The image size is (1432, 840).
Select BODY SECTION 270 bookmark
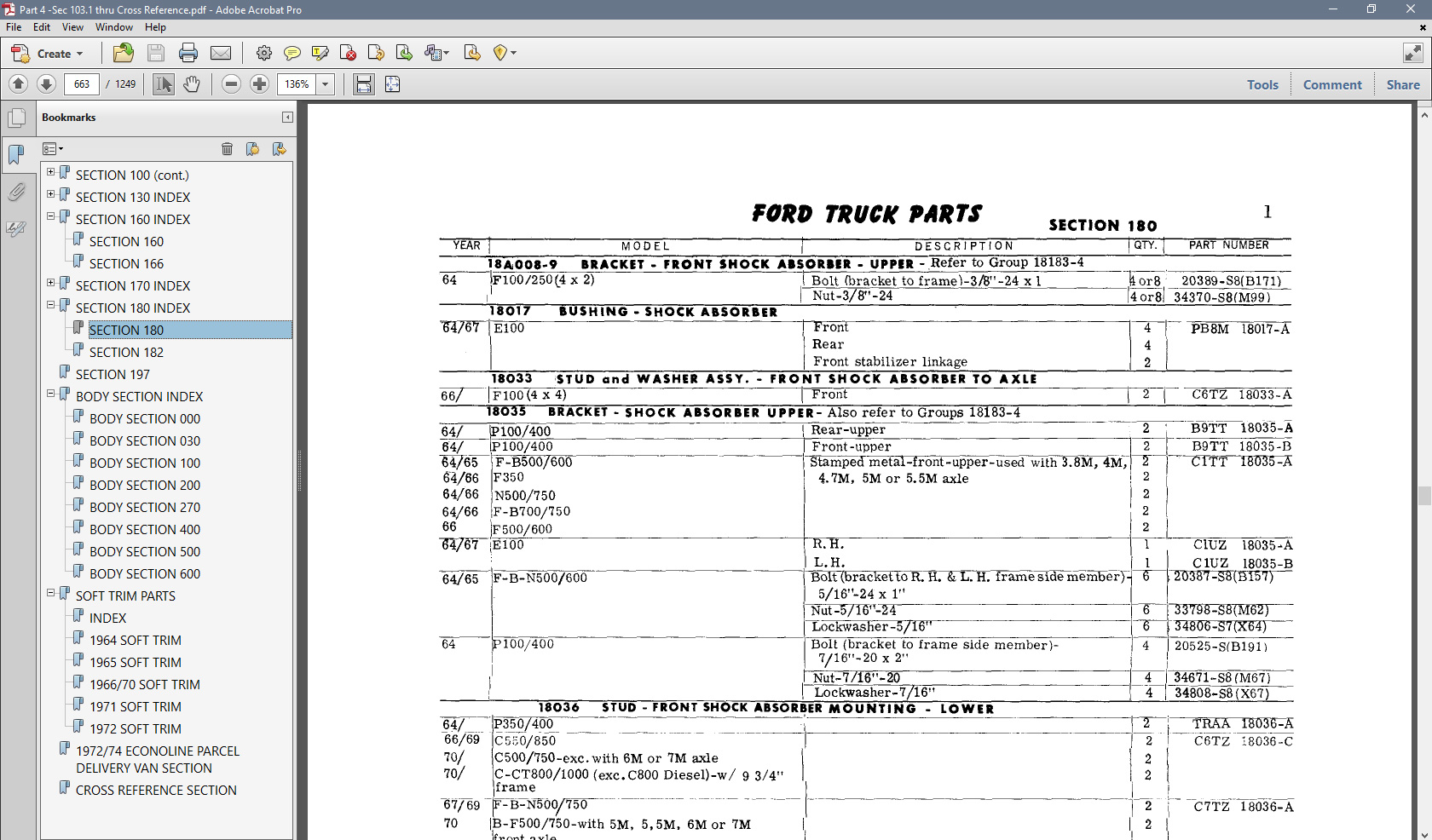(145, 507)
